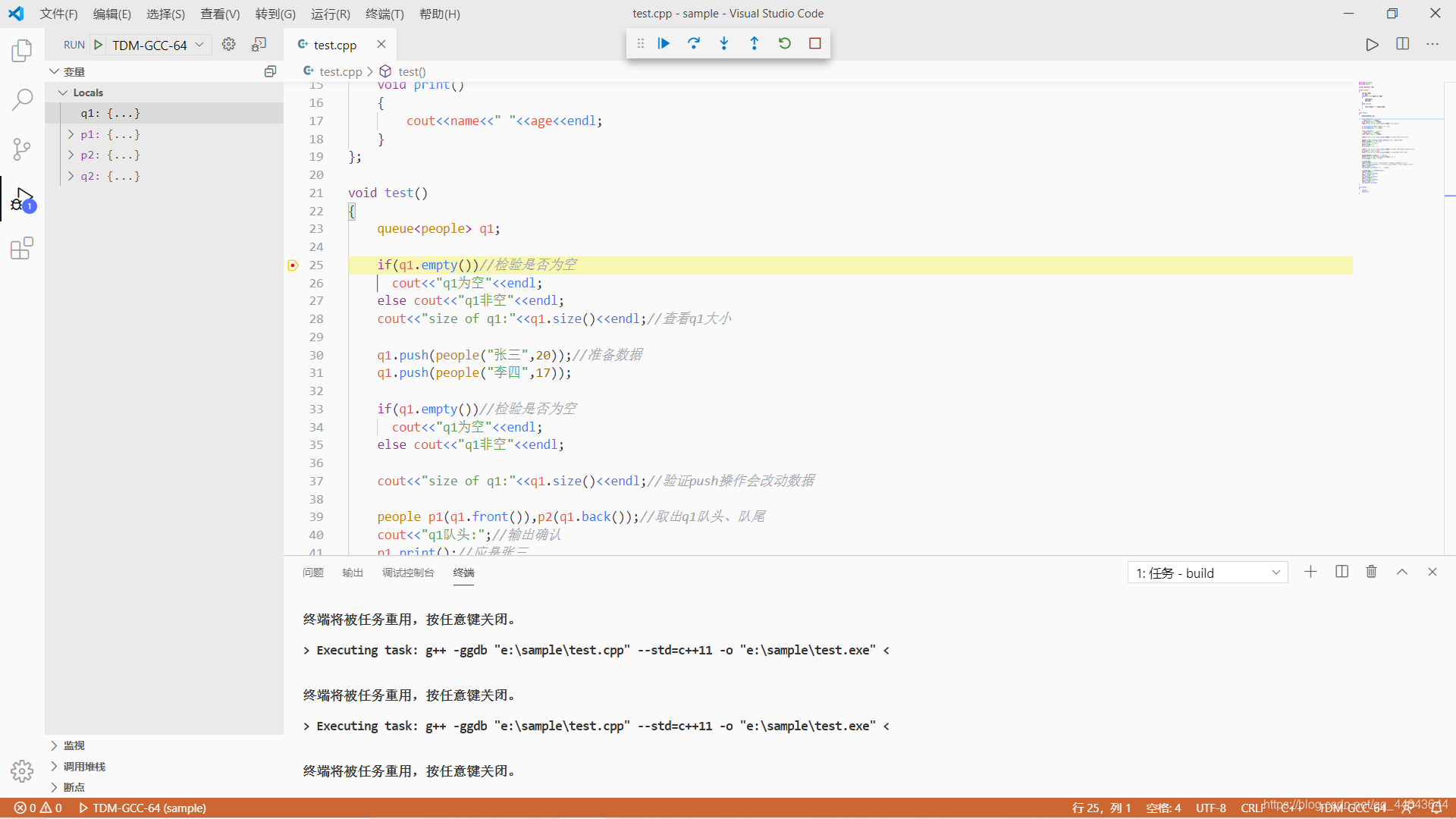
Task: Expand the q2 variable
Action: coord(71,176)
